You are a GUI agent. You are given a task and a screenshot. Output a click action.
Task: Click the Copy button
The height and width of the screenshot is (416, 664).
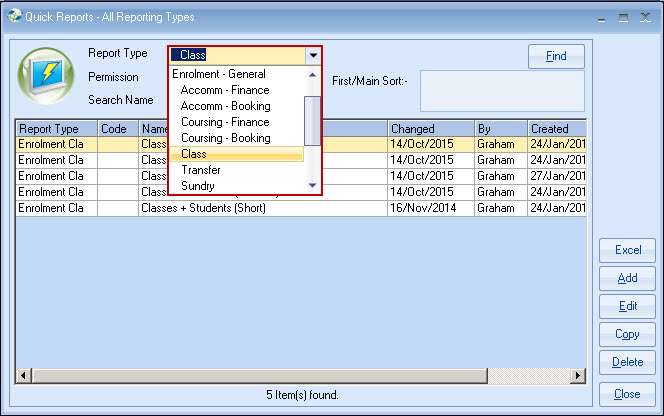pyautogui.click(x=627, y=334)
